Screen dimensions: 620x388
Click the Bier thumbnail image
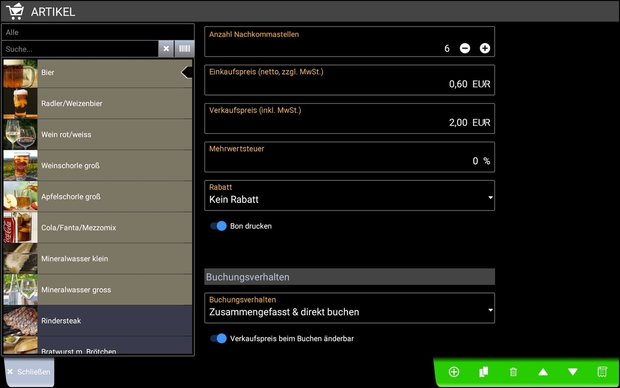pos(21,73)
